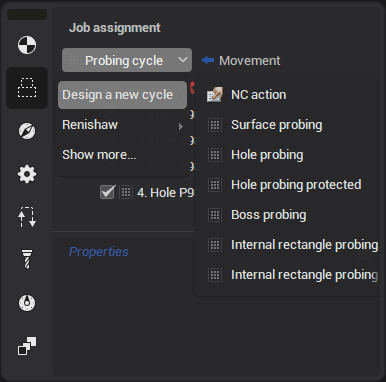
Task: Select the Renishaw menu entry
Action: pyautogui.click(x=122, y=125)
